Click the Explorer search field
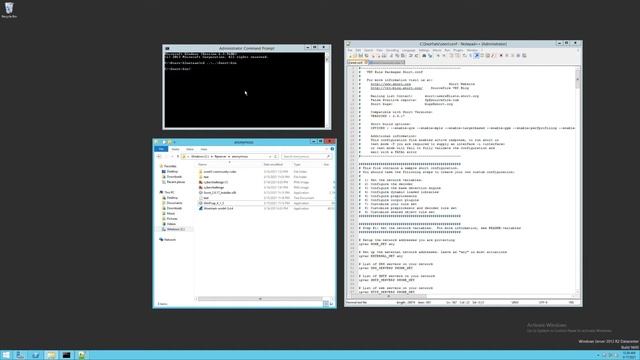The height and width of the screenshot is (360, 640). point(306,156)
